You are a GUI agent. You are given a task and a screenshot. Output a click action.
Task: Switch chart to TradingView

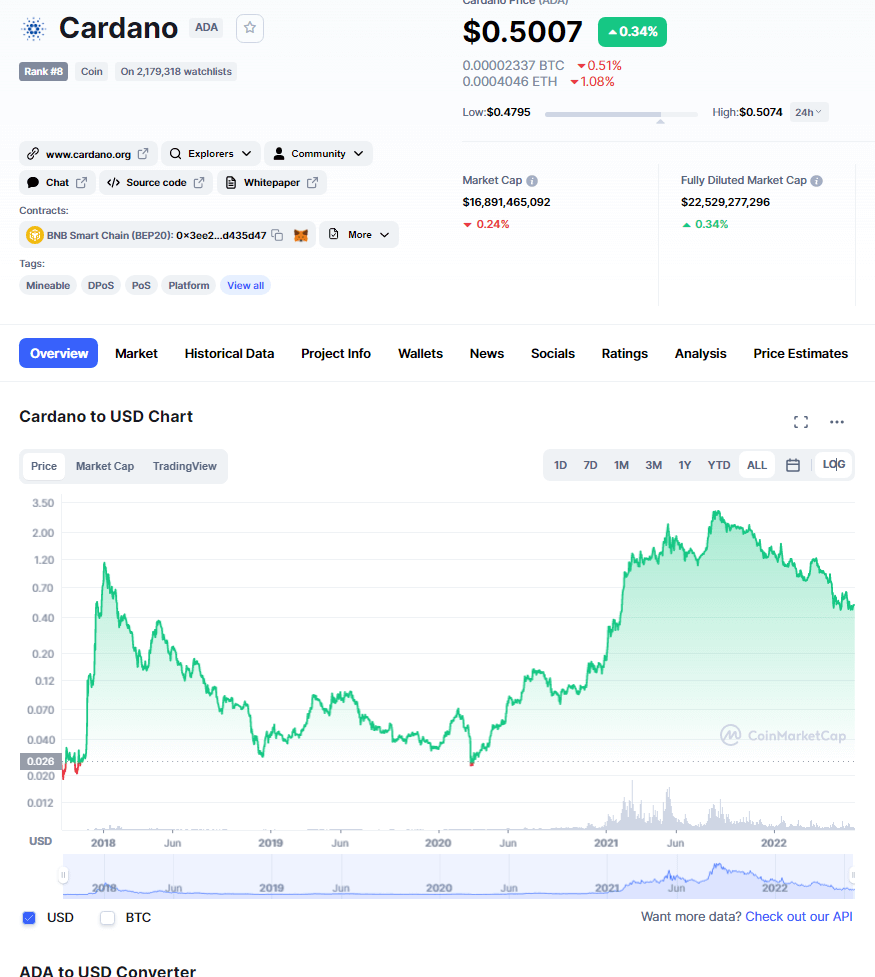point(184,466)
